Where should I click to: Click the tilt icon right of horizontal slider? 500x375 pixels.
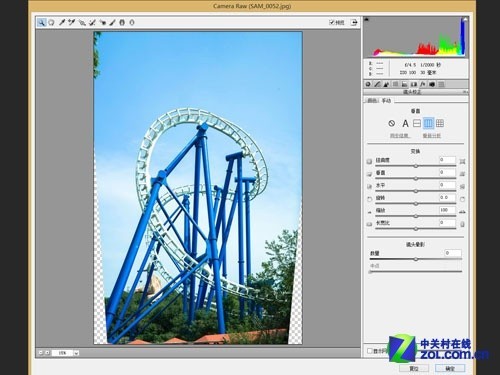pyautogui.click(x=462, y=187)
